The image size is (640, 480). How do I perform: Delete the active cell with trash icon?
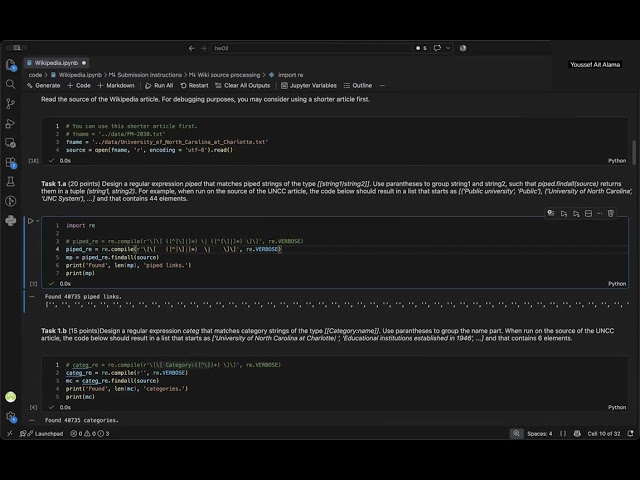611,213
